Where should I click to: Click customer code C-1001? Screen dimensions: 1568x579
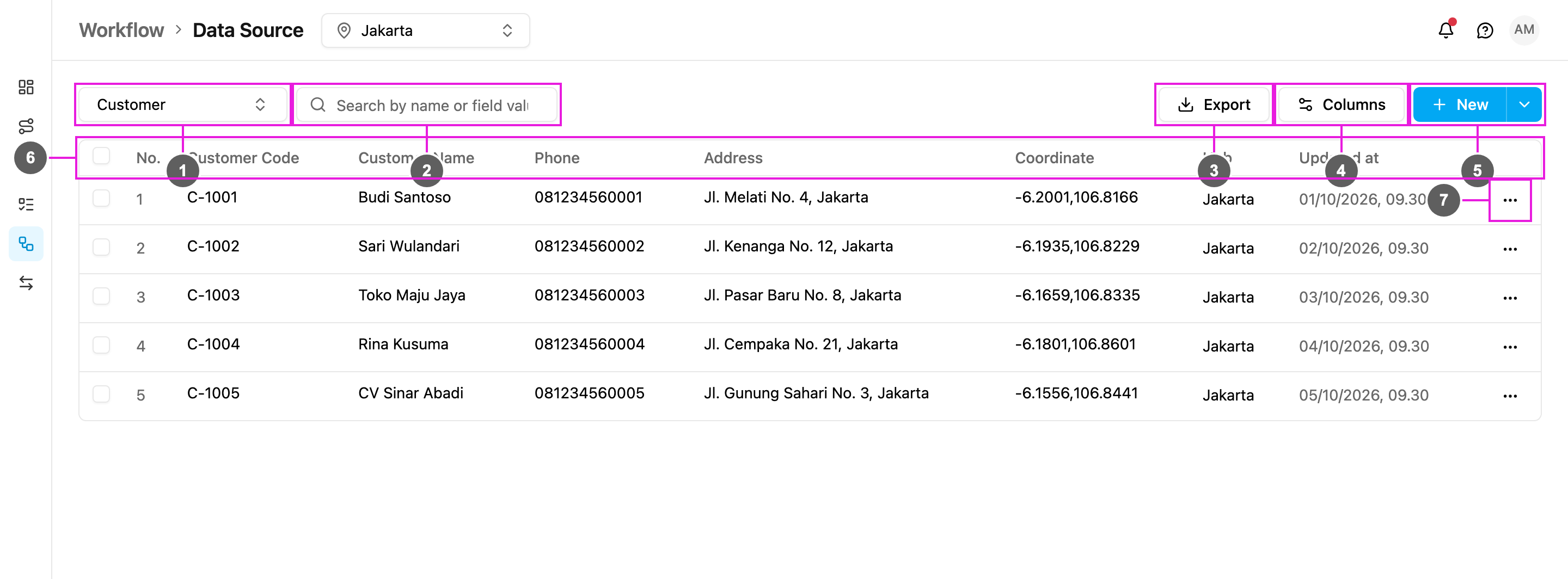[x=212, y=197]
